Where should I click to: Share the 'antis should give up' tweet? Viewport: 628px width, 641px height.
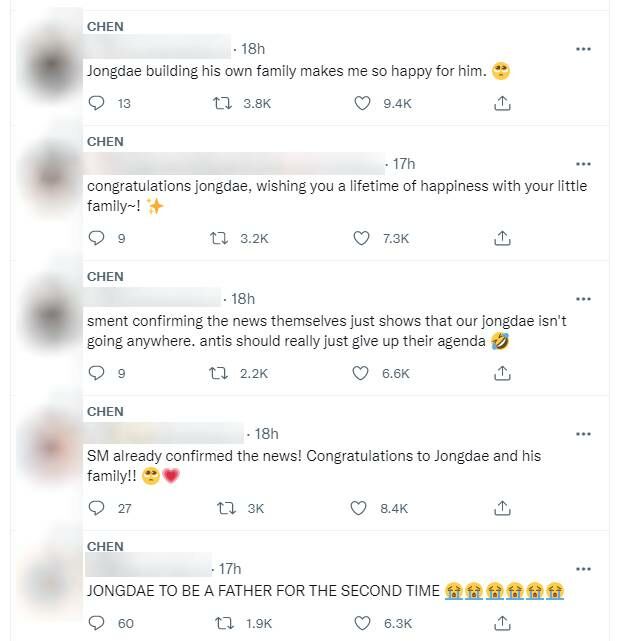[x=503, y=373]
